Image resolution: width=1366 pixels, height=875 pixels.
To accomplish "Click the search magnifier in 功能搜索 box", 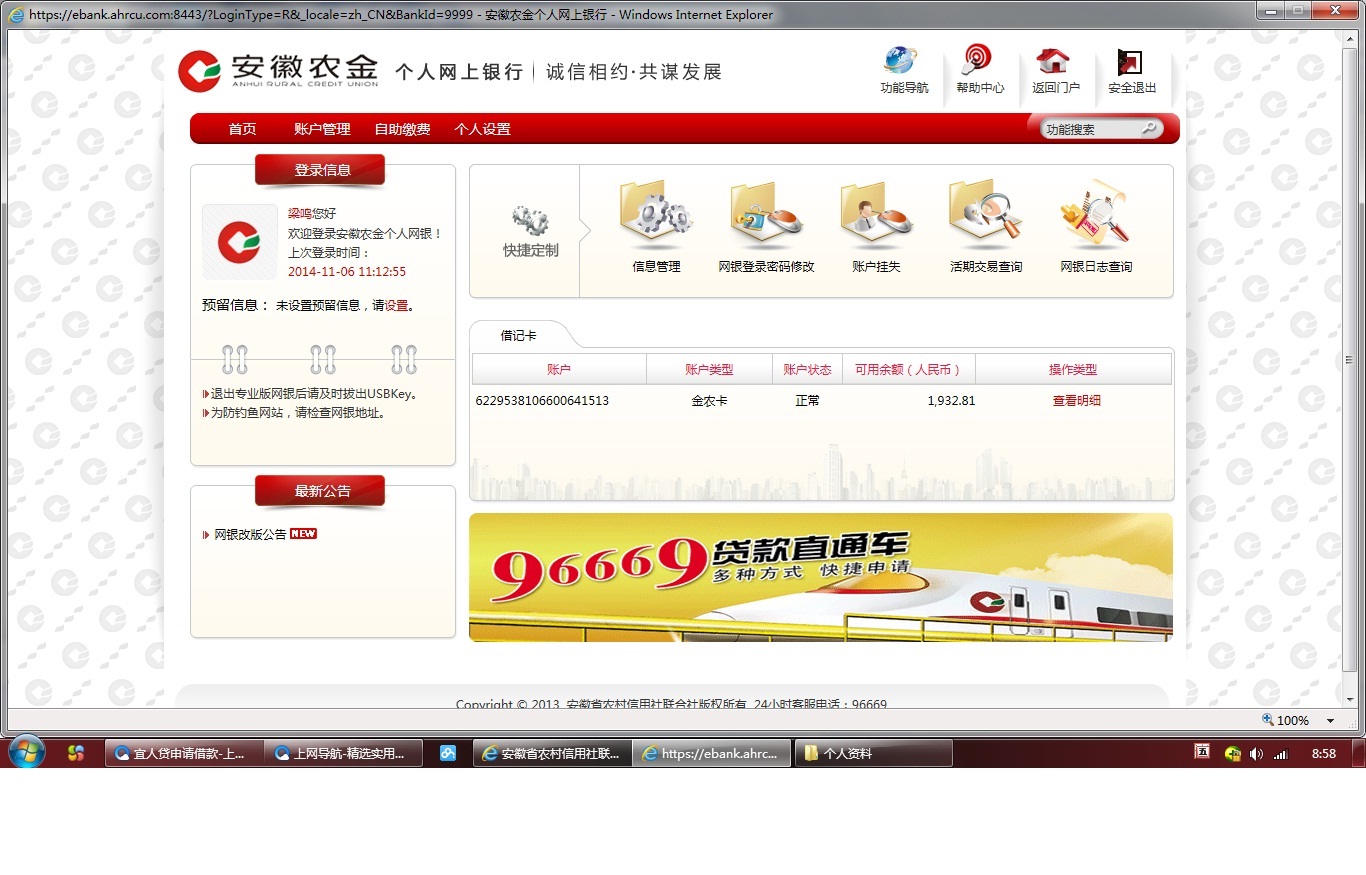I will coord(1149,128).
